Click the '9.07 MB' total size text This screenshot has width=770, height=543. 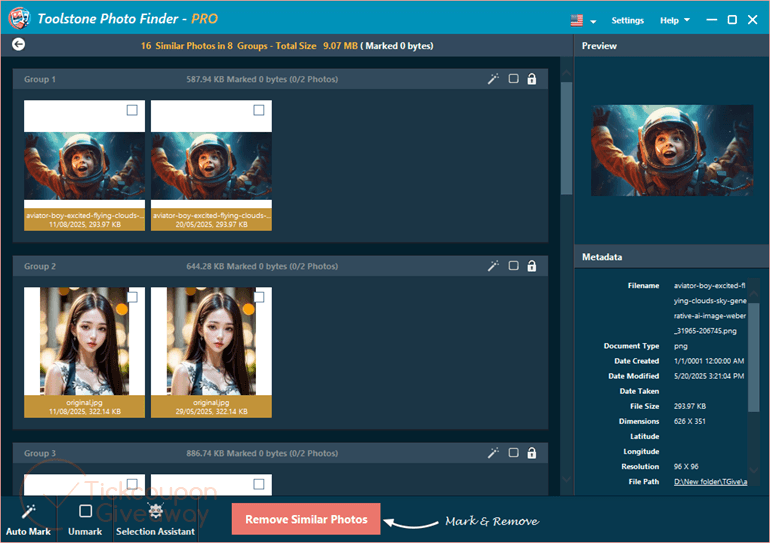click(340, 46)
